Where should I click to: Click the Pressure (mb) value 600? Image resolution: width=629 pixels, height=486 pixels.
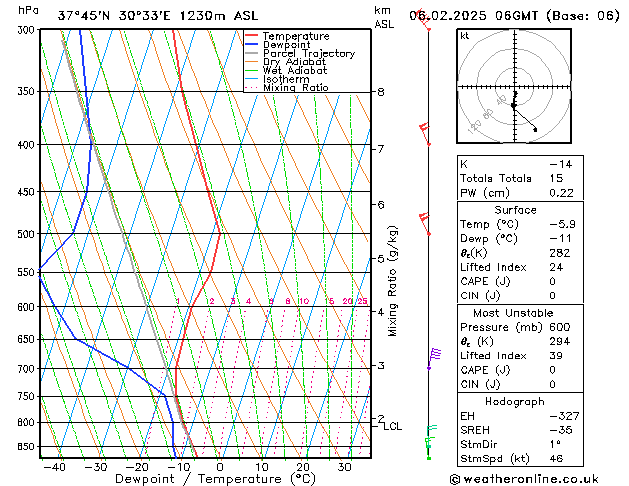[x=560, y=327]
